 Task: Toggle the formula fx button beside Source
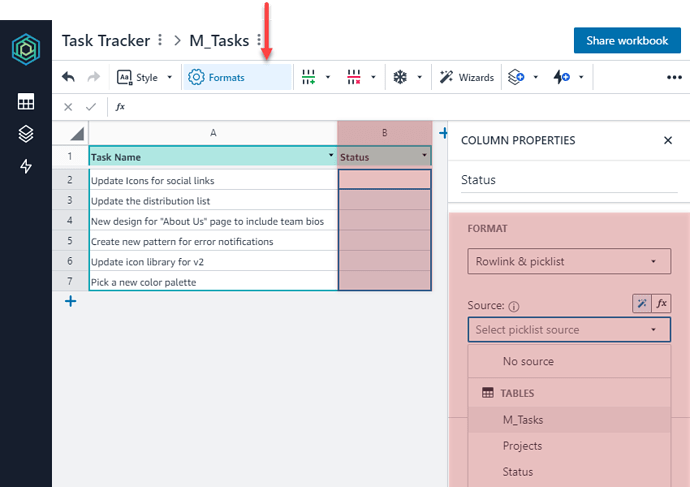pos(661,303)
